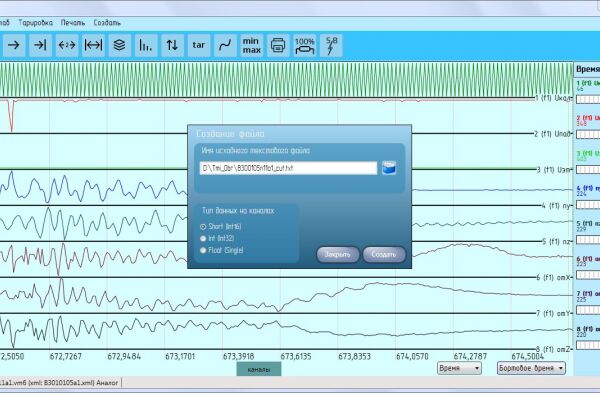600x393 pixels.
Task: Click the channel 5 level bar
Action: (588, 240)
